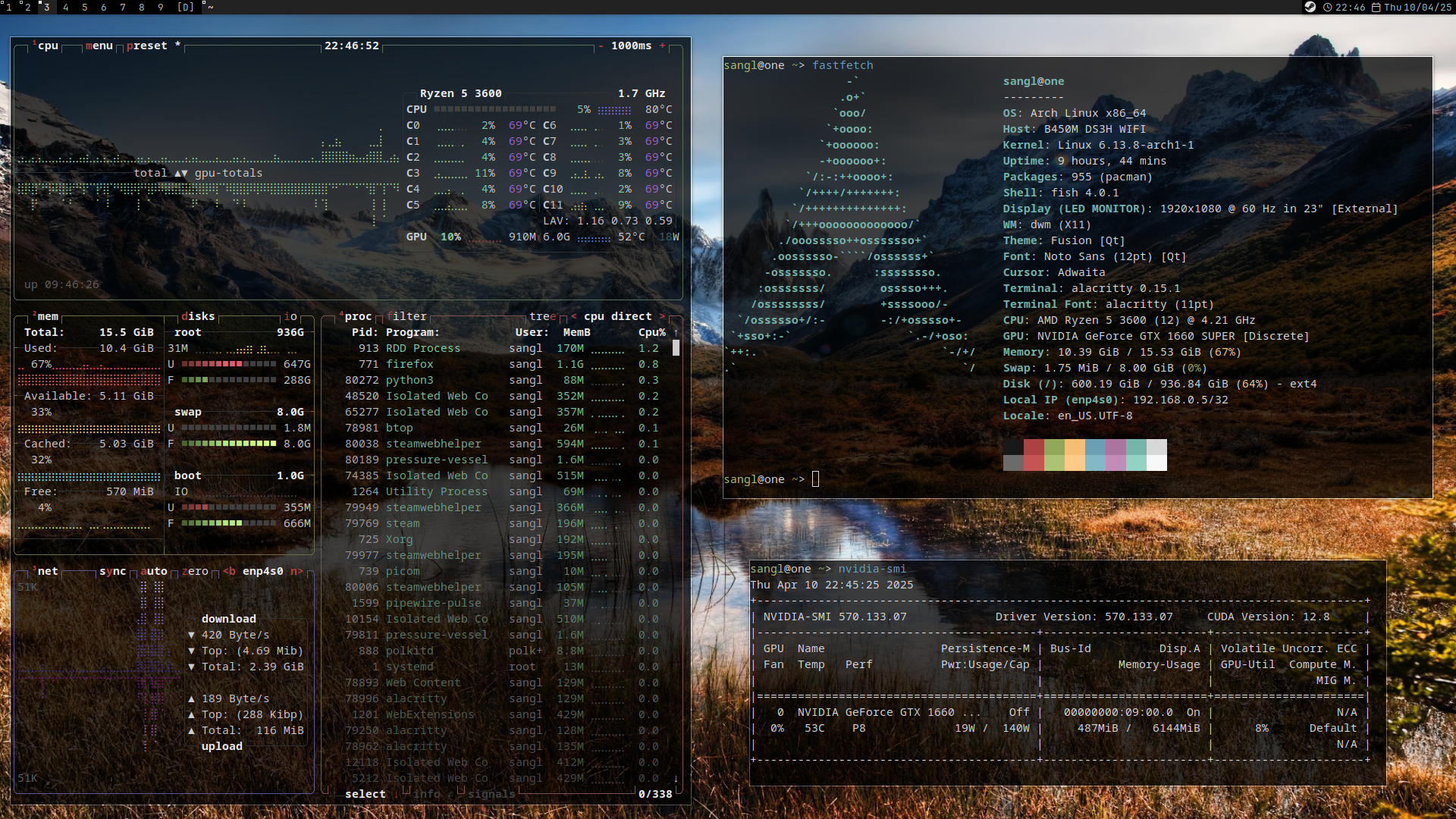Select previous network interface with '<b'
Screen dimensions: 1456x819
(x=229, y=571)
